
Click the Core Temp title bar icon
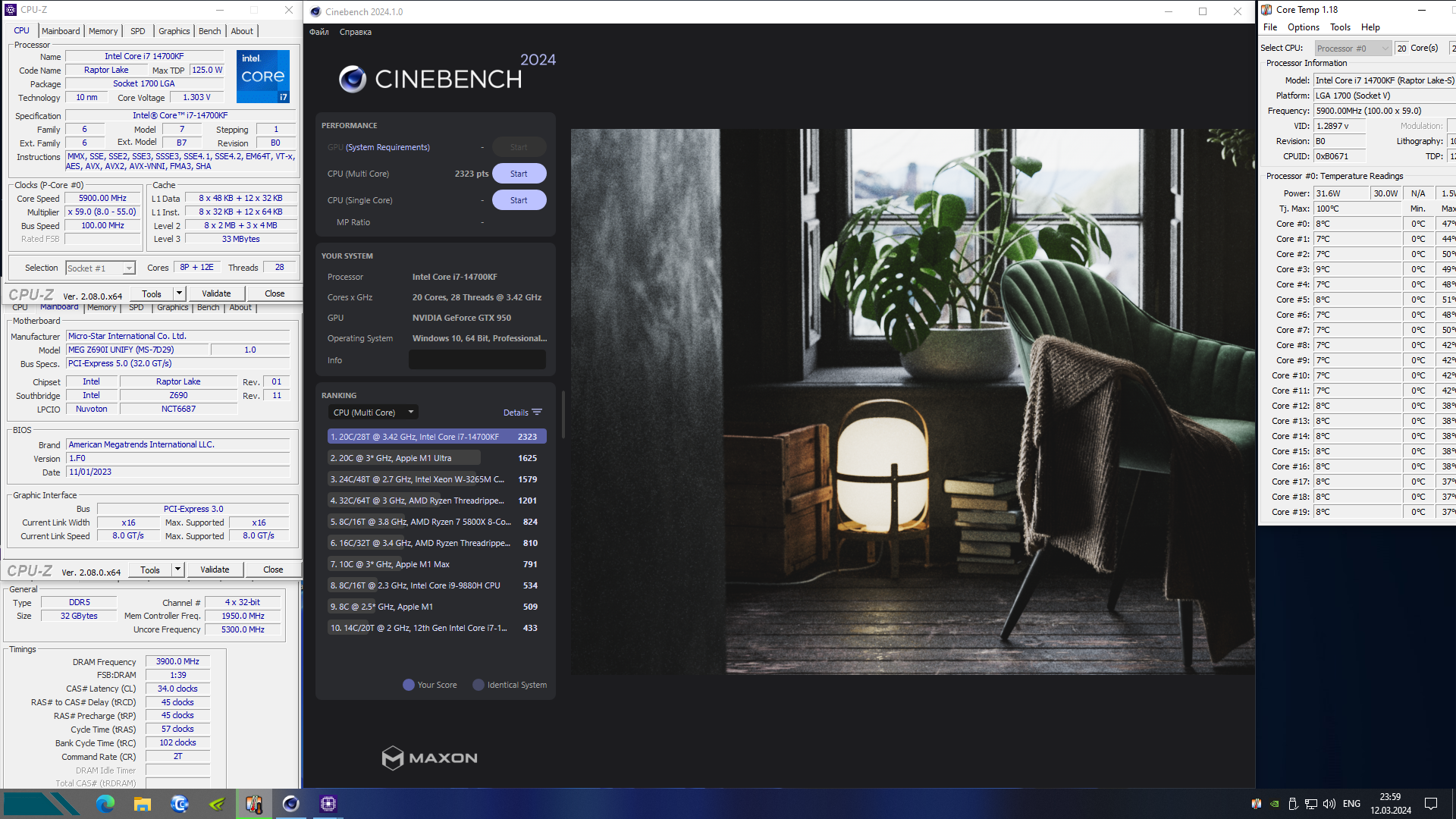(x=1266, y=10)
